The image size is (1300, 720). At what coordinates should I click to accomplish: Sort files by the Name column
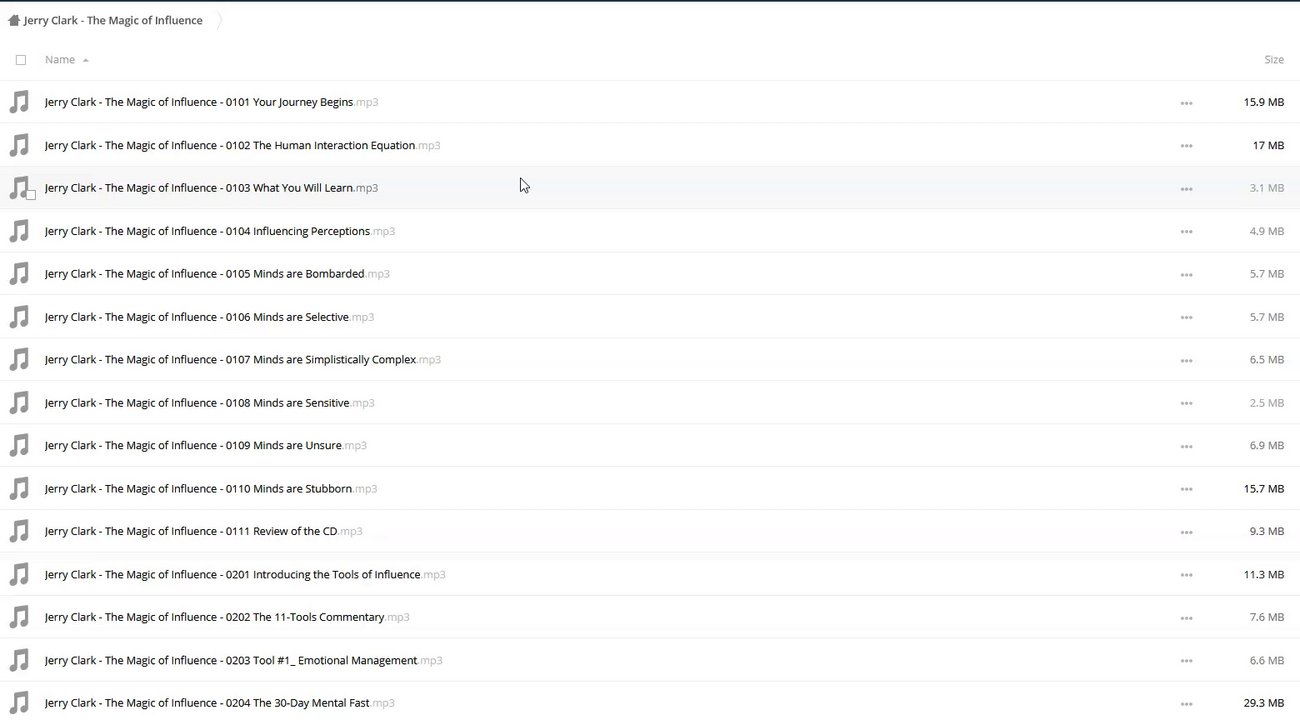(x=60, y=60)
